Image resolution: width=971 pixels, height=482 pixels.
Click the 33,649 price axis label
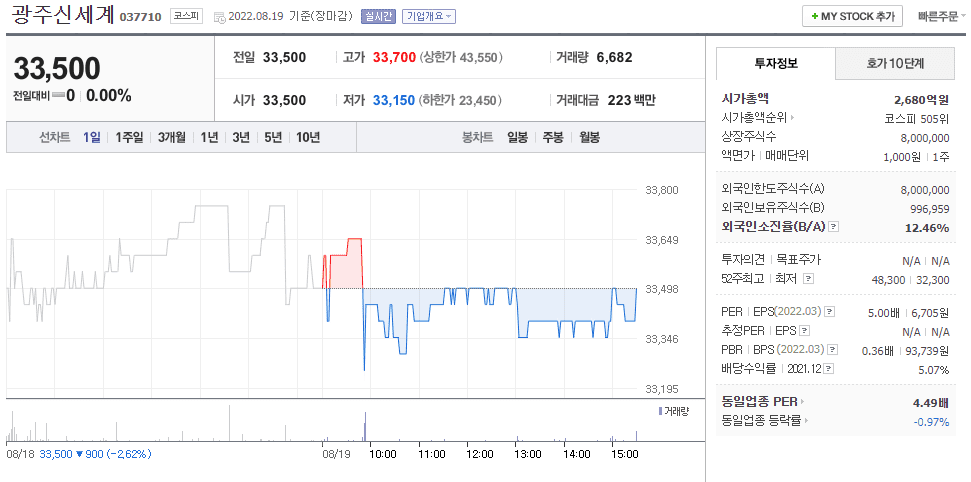tap(662, 240)
